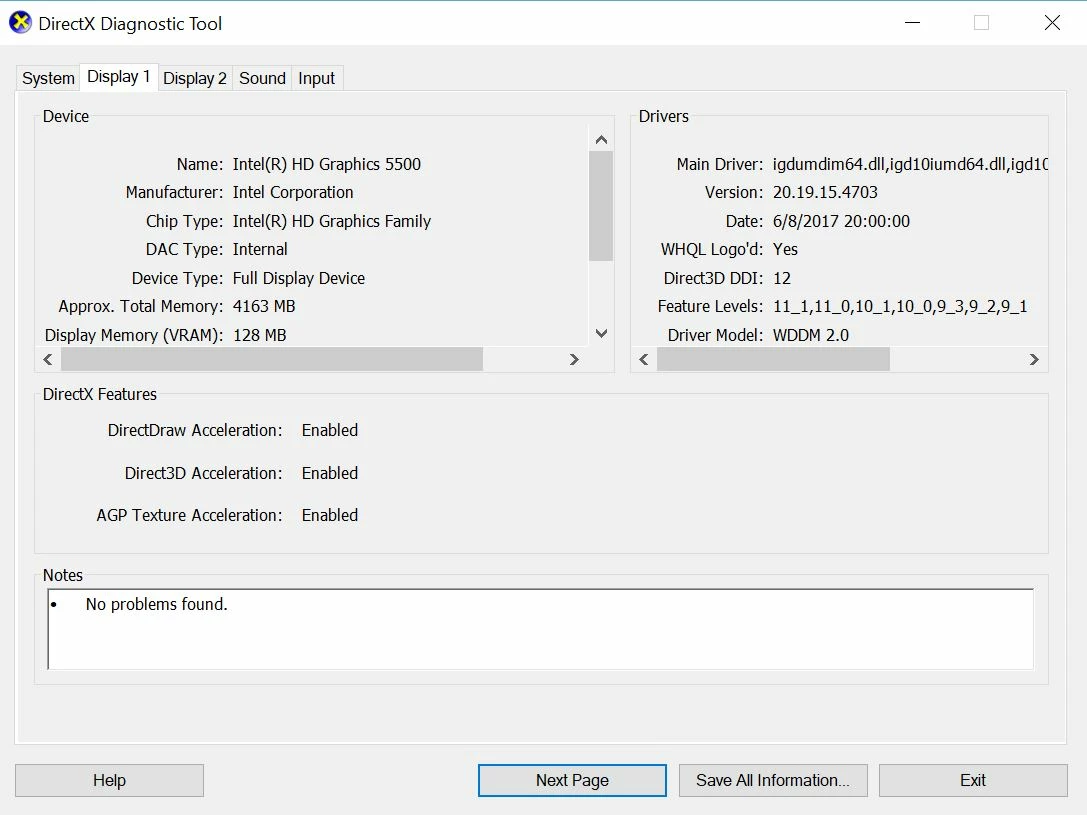Click VRAM value '128 MB'
Viewport: 1087px width, 815px height.
pyautogui.click(x=260, y=335)
